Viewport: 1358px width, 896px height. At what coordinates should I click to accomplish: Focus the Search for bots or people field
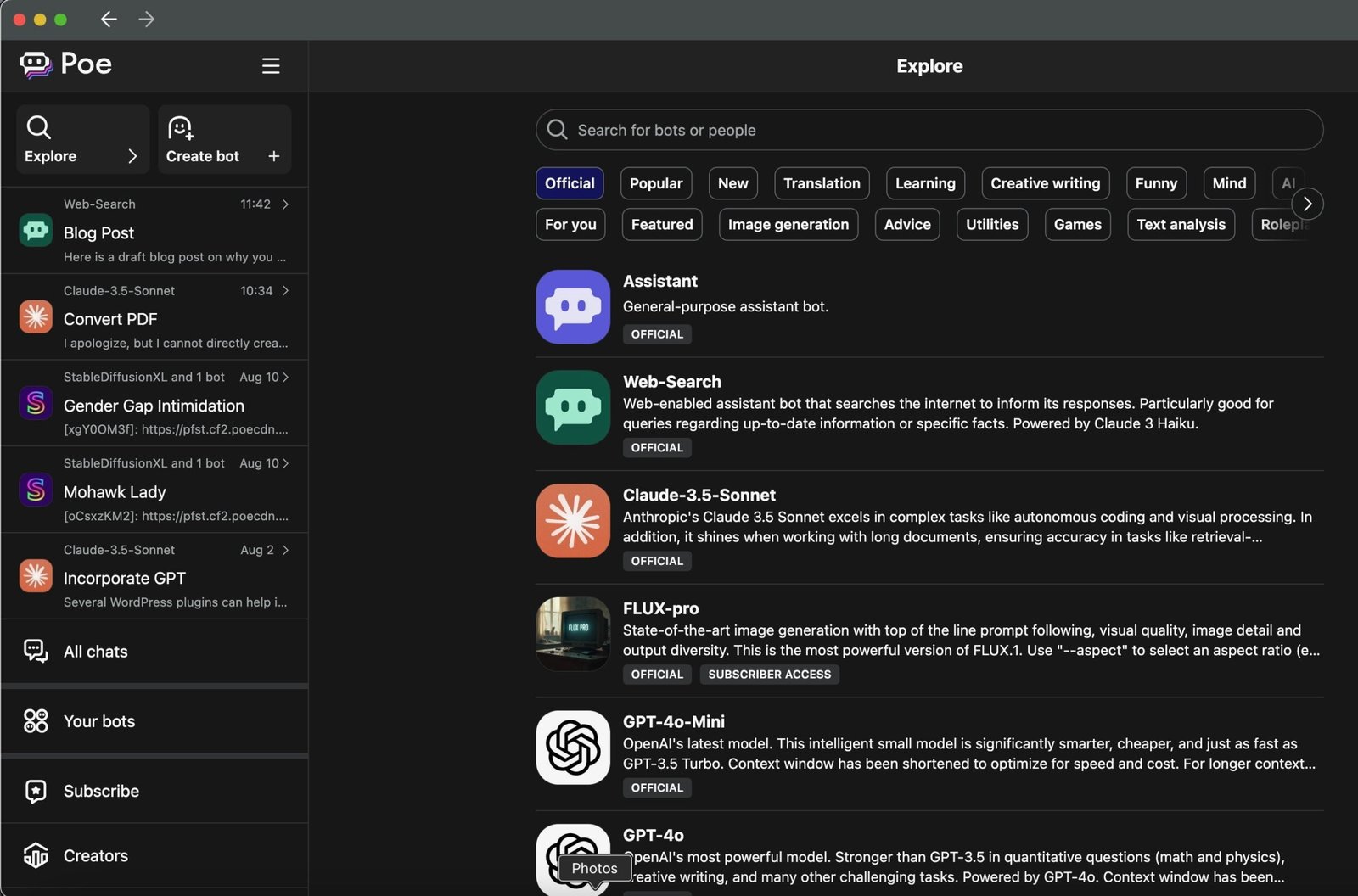coord(929,130)
